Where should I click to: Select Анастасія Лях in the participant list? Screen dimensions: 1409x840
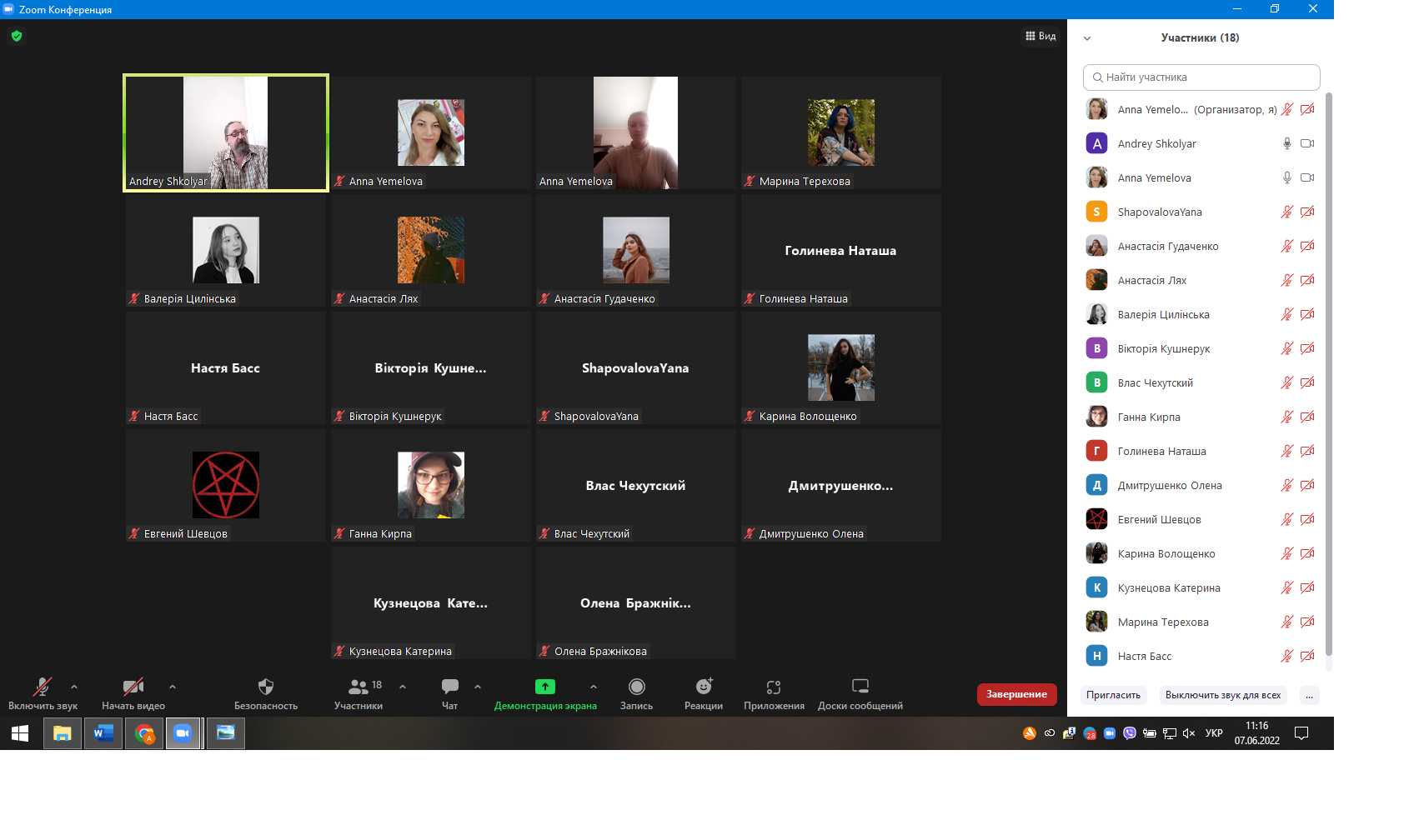[x=1199, y=280]
